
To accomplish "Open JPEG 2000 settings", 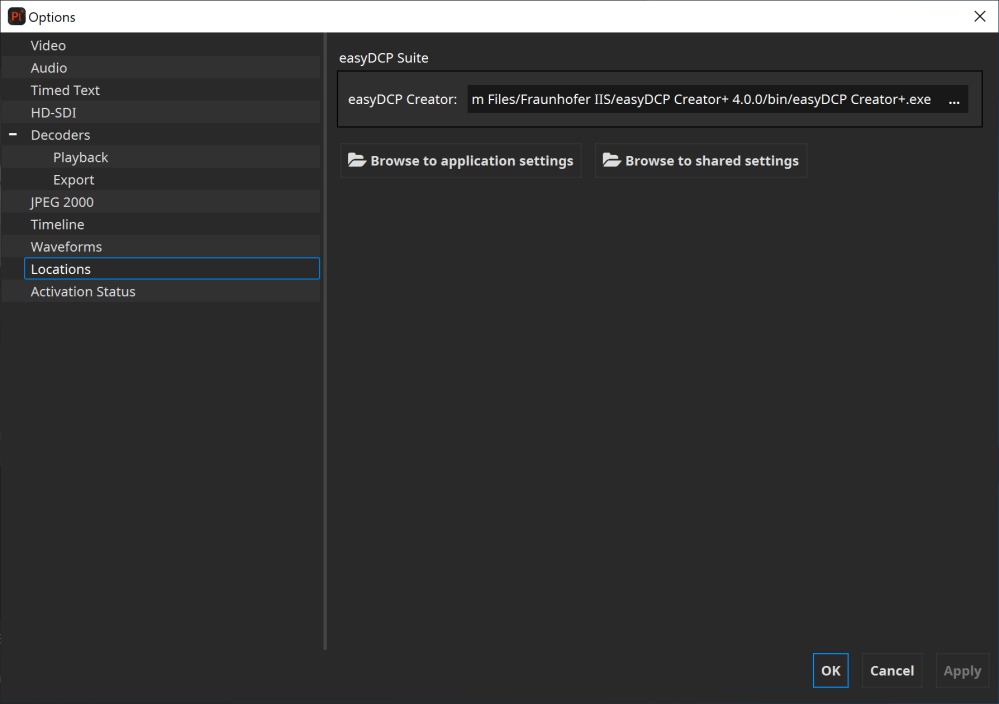I will 62,202.
